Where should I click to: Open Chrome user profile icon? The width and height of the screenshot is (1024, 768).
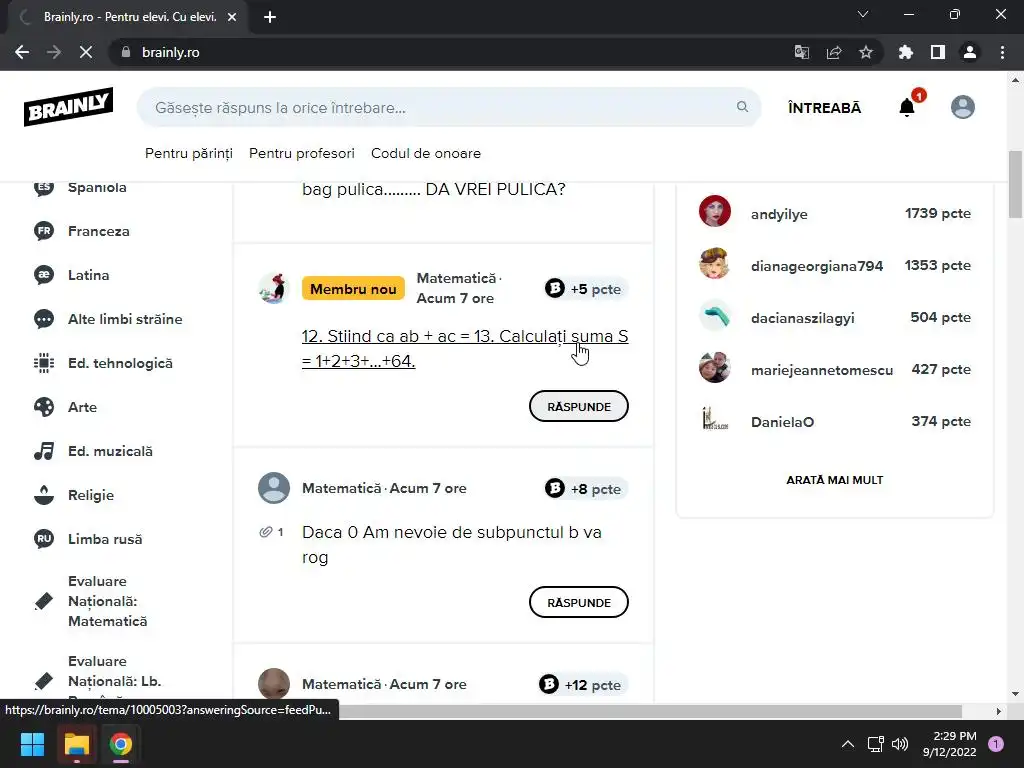[x=970, y=52]
